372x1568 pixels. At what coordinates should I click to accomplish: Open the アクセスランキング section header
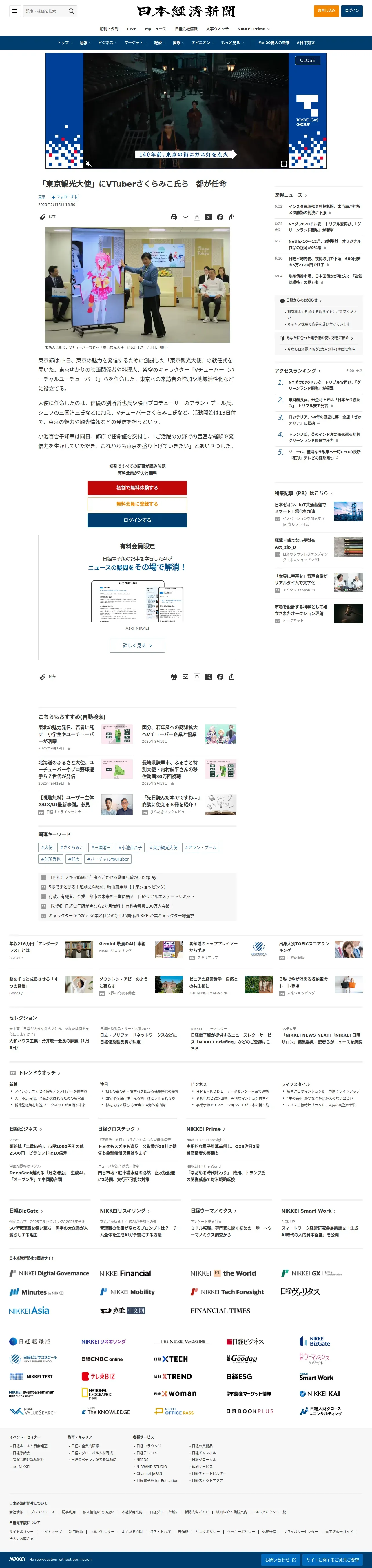click(297, 371)
